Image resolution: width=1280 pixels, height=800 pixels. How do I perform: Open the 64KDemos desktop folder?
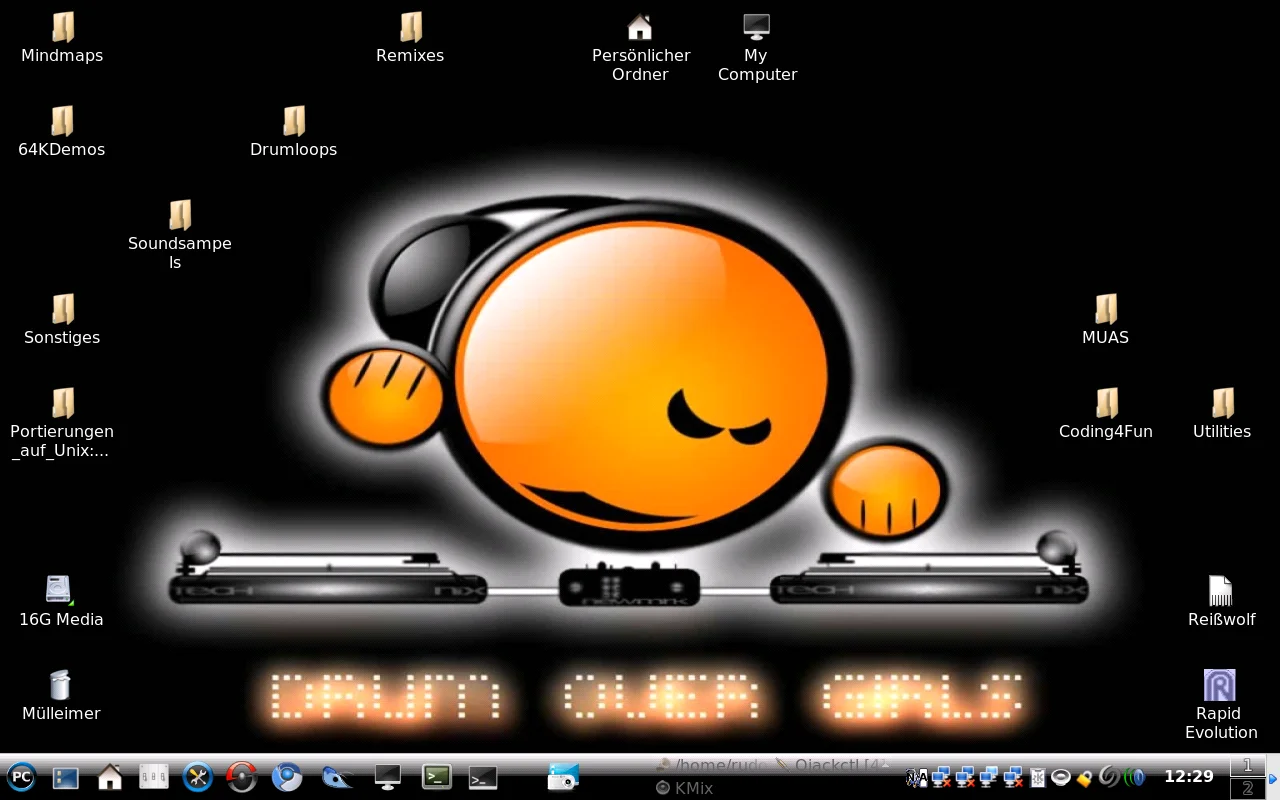(x=62, y=132)
